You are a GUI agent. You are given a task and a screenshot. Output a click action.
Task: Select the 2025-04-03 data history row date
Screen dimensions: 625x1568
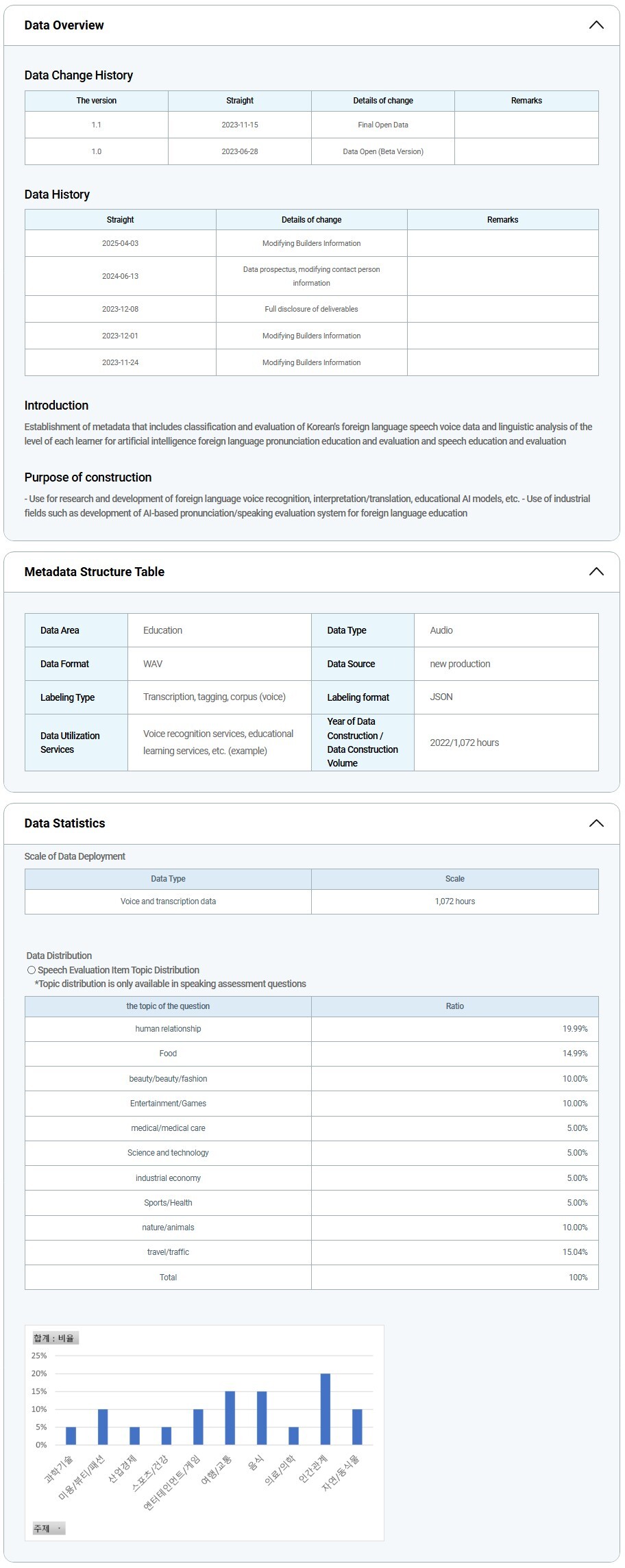click(120, 243)
